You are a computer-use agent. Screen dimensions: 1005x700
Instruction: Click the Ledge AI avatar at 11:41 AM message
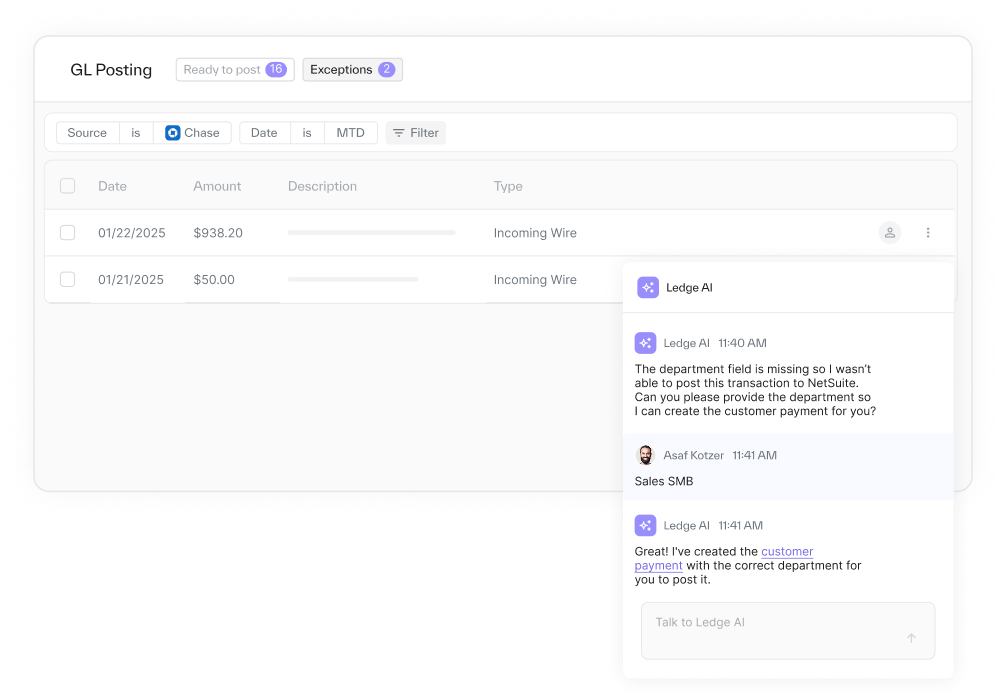(646, 525)
